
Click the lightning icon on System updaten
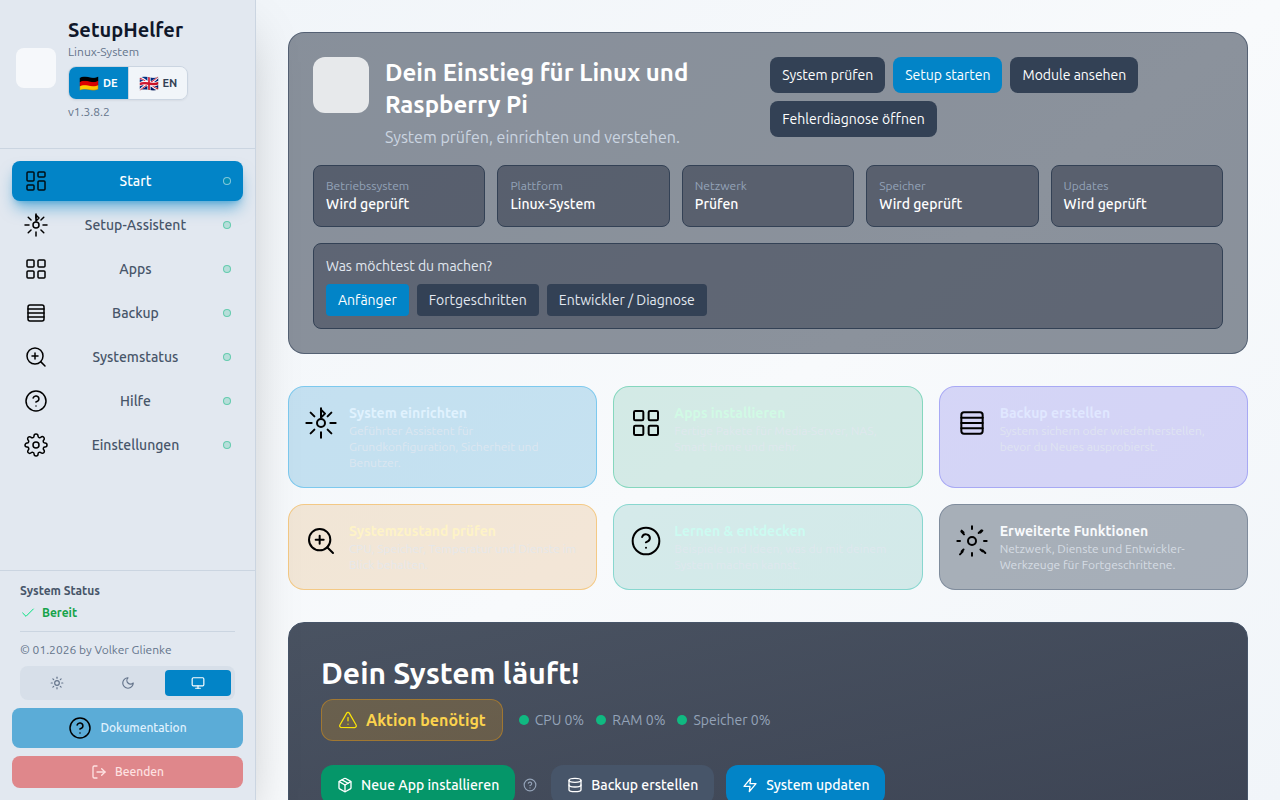coord(750,785)
